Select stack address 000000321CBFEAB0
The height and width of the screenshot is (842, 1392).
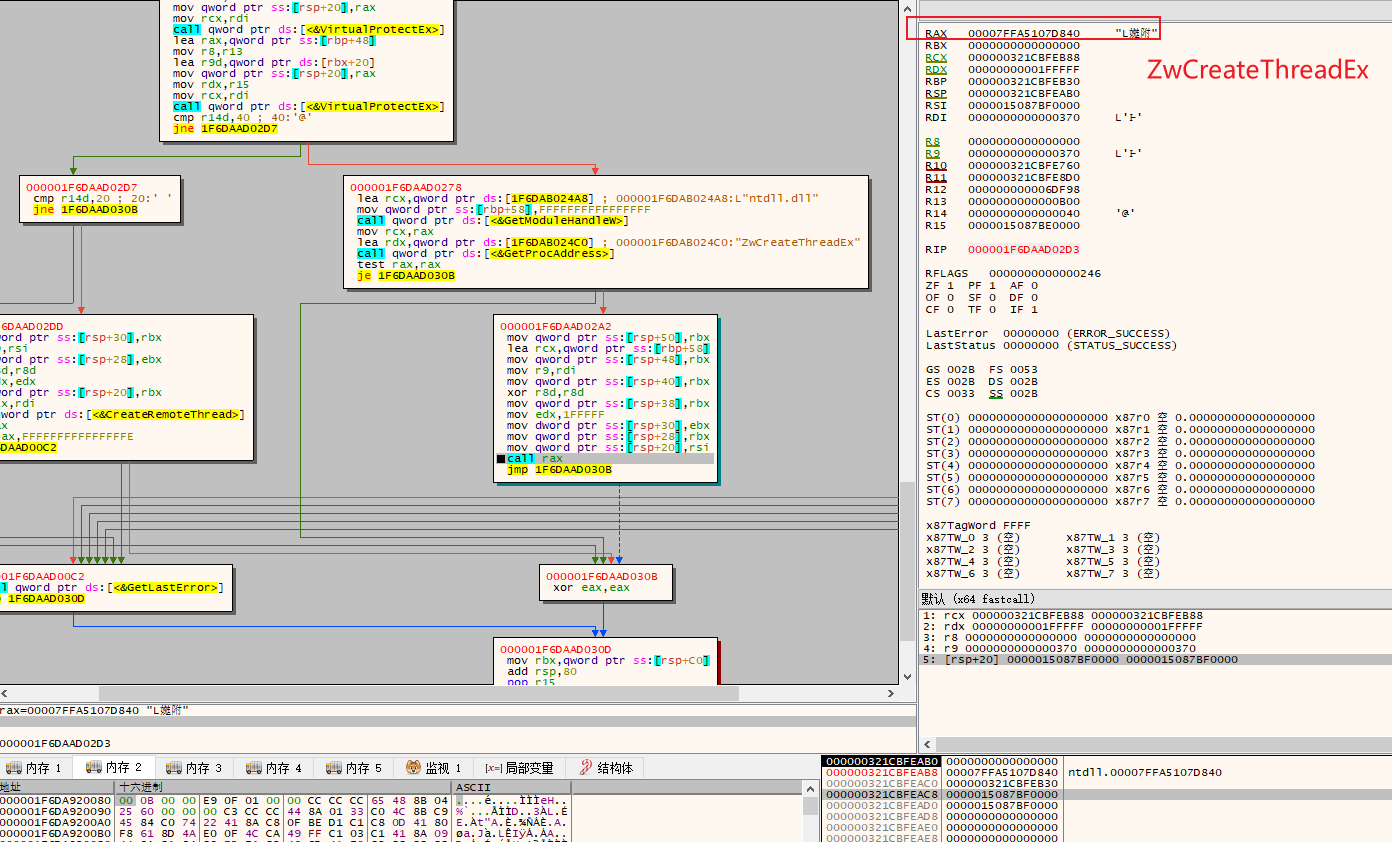(x=882, y=762)
